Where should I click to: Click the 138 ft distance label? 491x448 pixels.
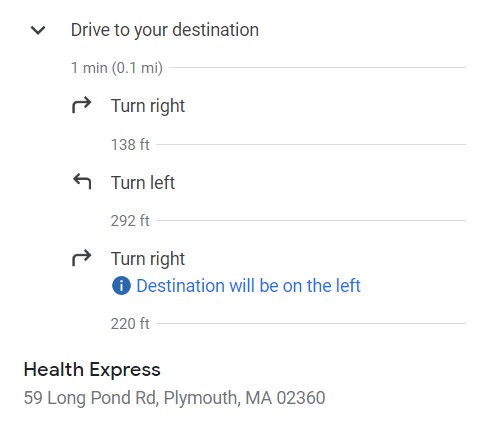pos(130,145)
